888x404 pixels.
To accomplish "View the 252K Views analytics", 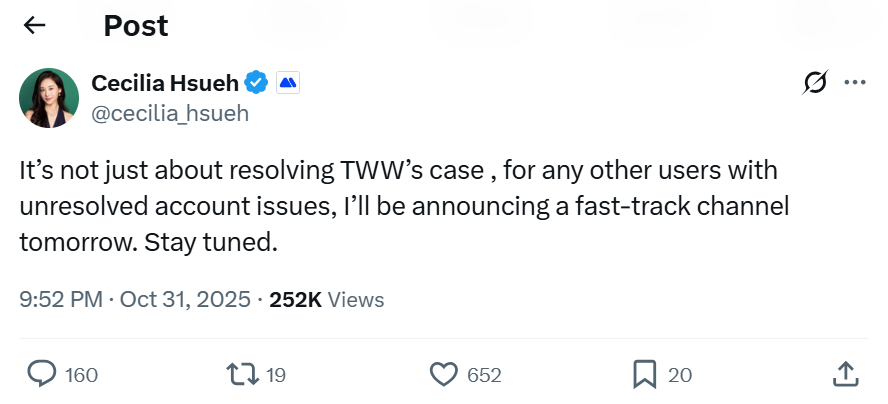I will (x=327, y=299).
